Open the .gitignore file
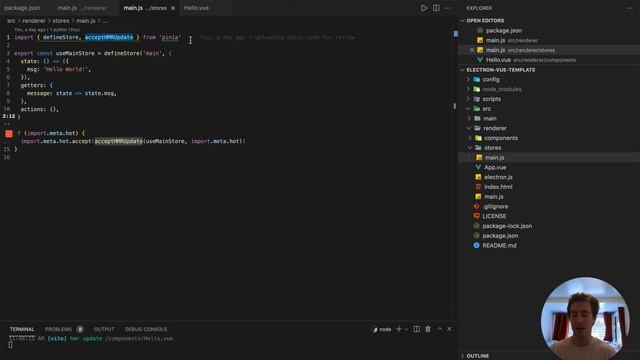Image resolution: width=640 pixels, height=360 pixels. click(x=495, y=207)
